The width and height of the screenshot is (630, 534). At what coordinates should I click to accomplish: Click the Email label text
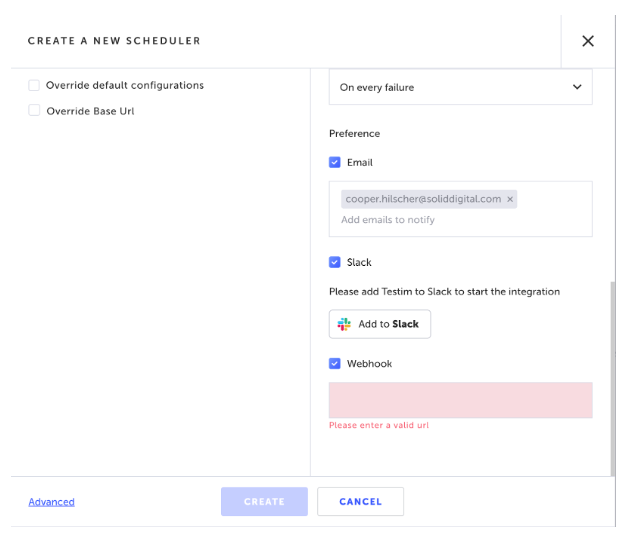(x=360, y=162)
